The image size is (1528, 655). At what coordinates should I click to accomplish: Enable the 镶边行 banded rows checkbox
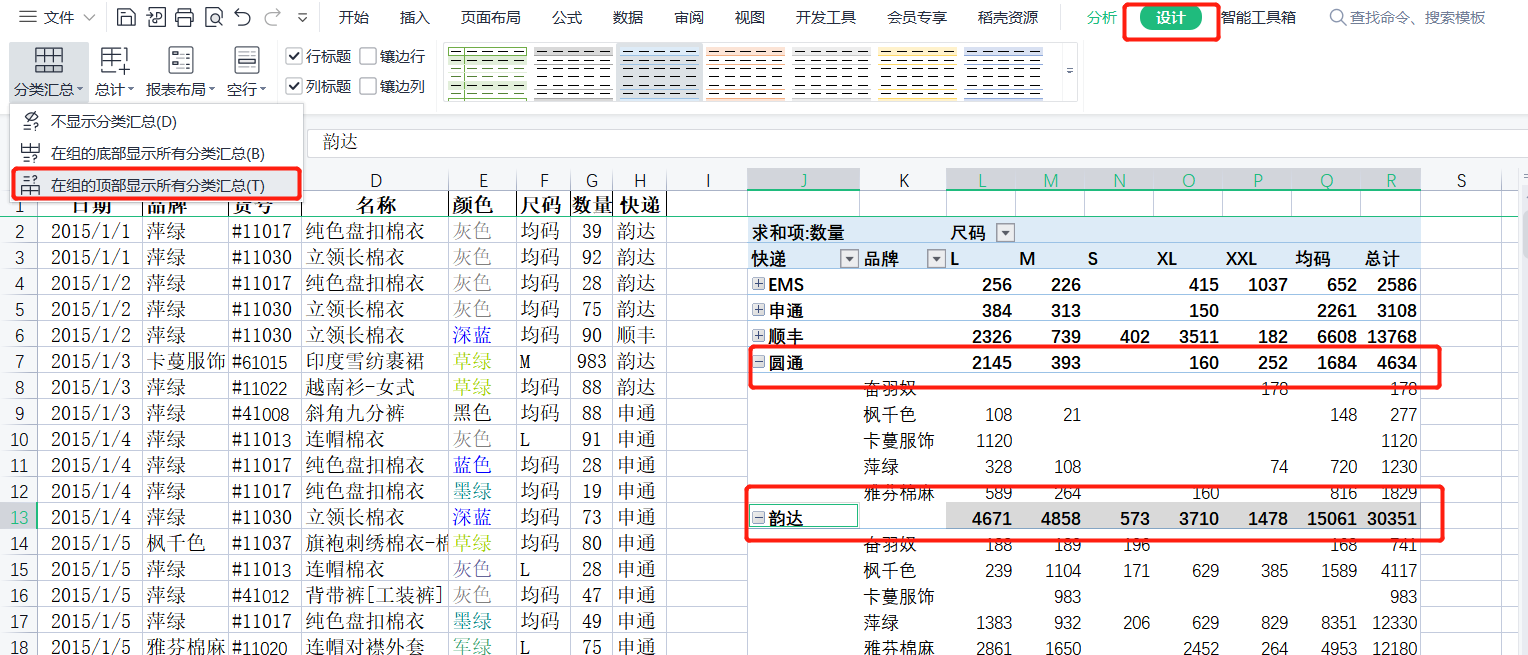click(368, 56)
